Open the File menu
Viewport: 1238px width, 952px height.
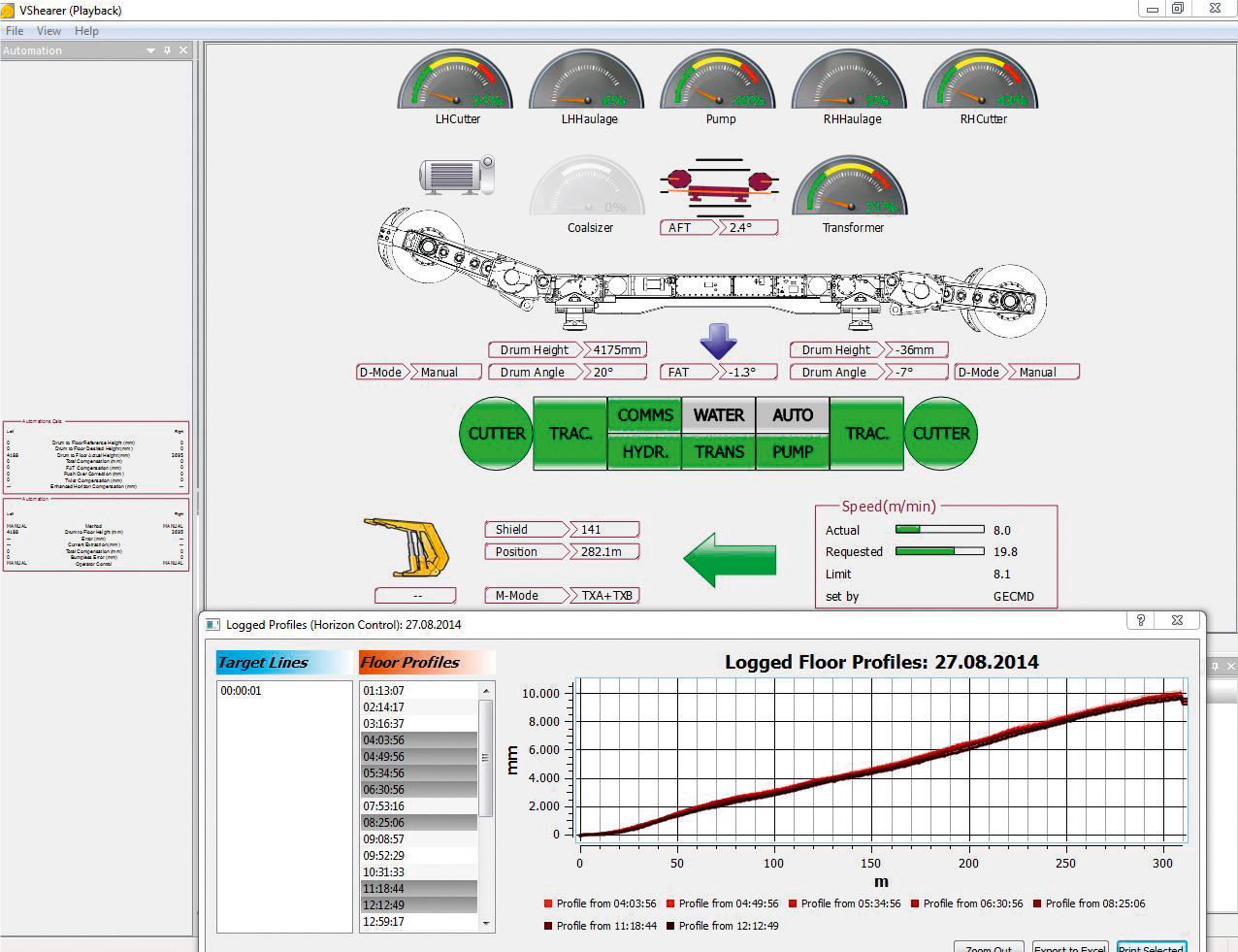tap(15, 31)
